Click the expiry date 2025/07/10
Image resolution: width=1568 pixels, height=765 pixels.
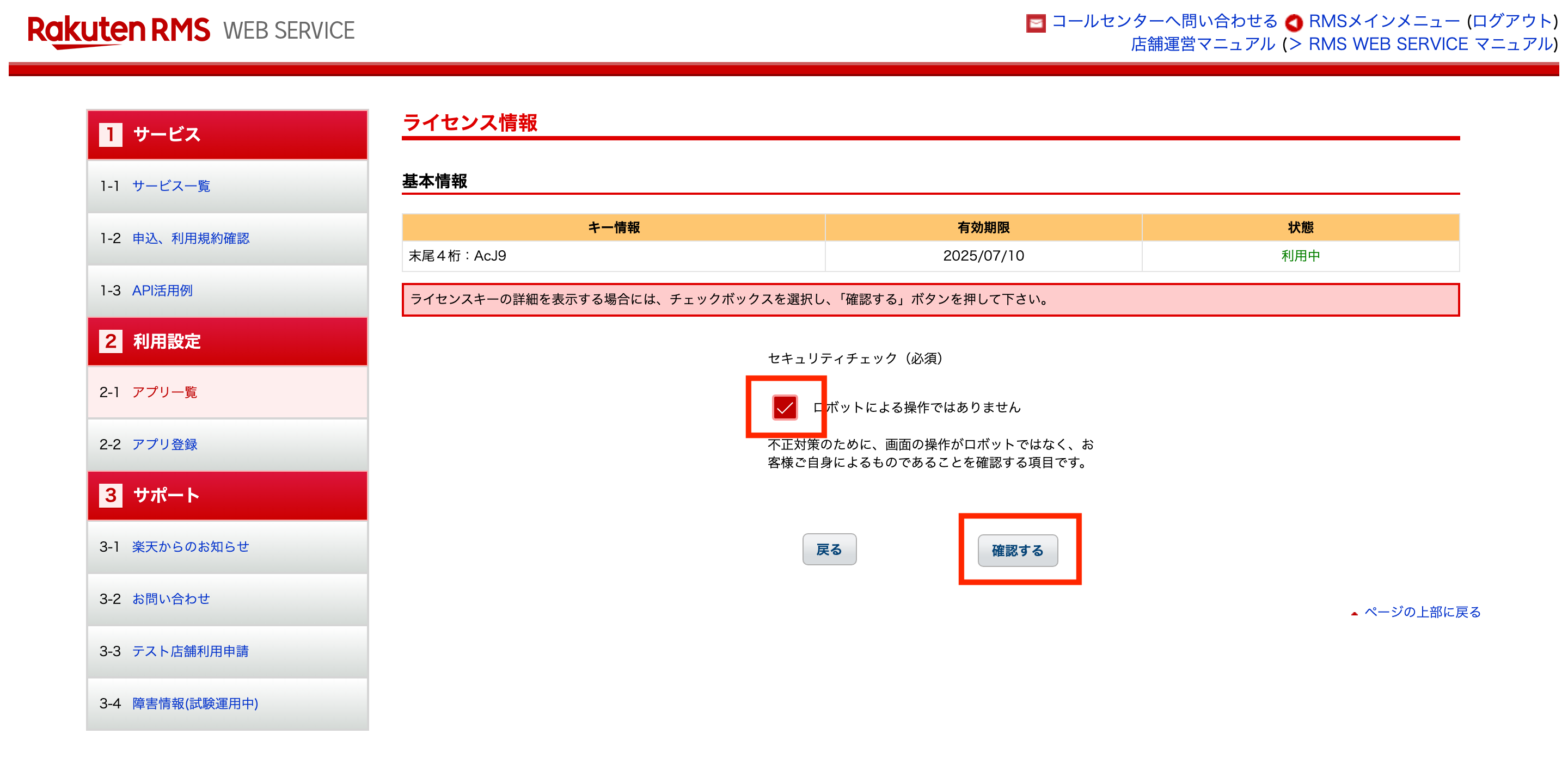(x=983, y=256)
